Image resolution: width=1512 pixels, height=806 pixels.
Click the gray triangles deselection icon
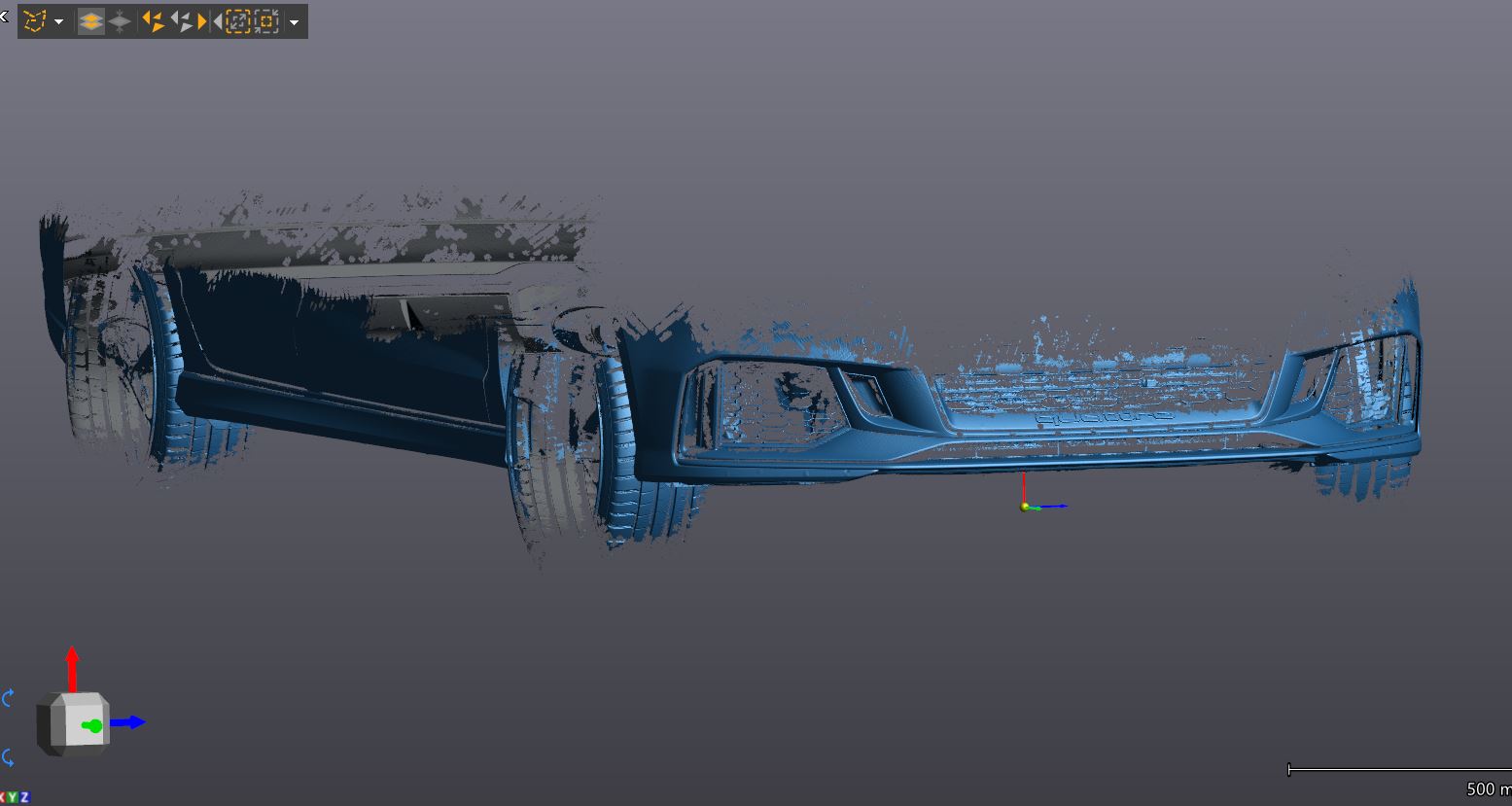pos(180,20)
